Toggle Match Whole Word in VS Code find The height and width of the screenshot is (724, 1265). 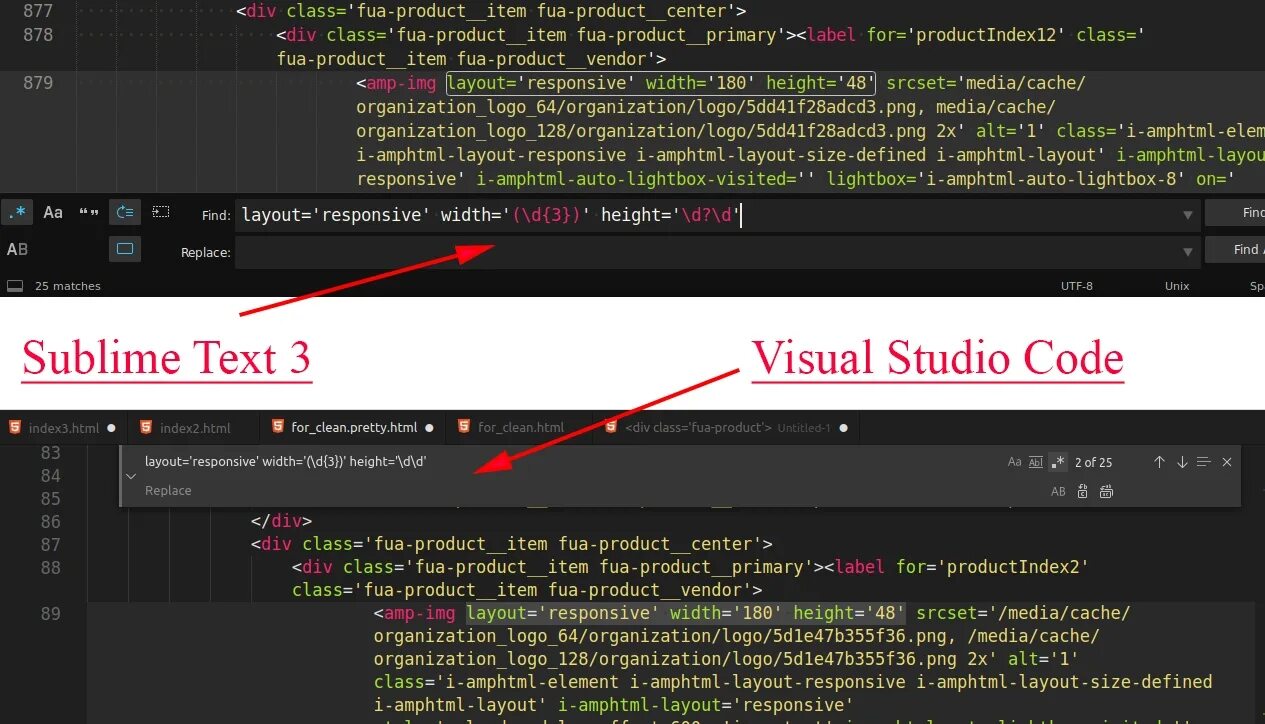click(x=1036, y=462)
